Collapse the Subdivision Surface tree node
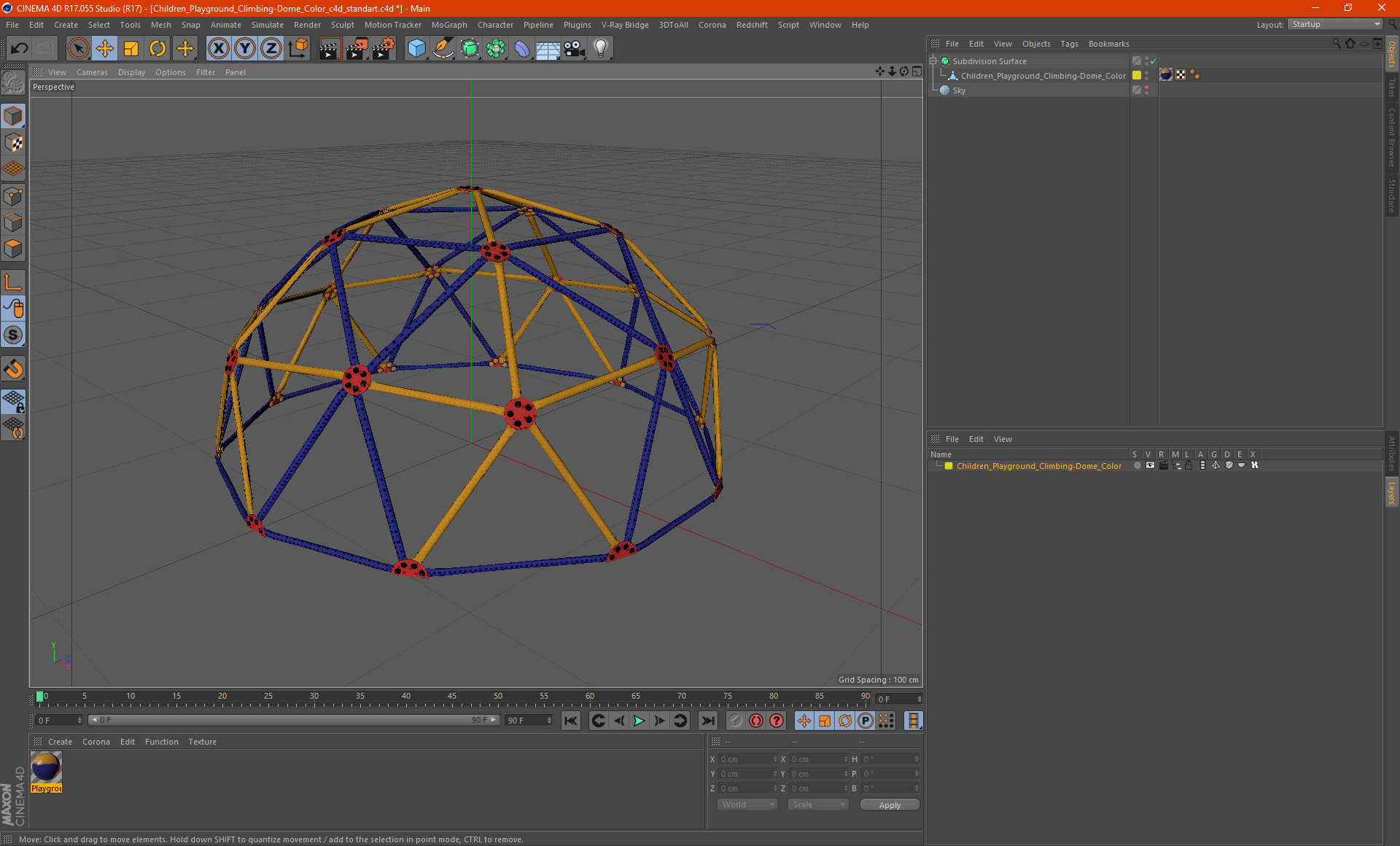 [x=933, y=61]
